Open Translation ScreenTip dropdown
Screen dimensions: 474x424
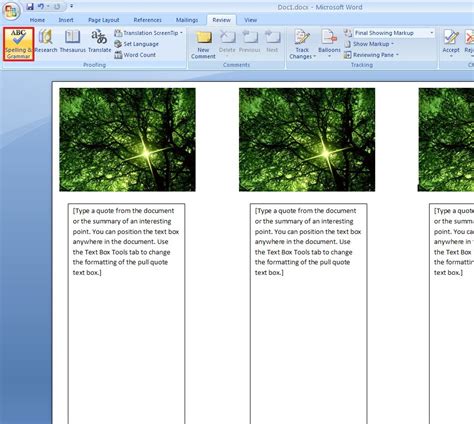click(148, 33)
